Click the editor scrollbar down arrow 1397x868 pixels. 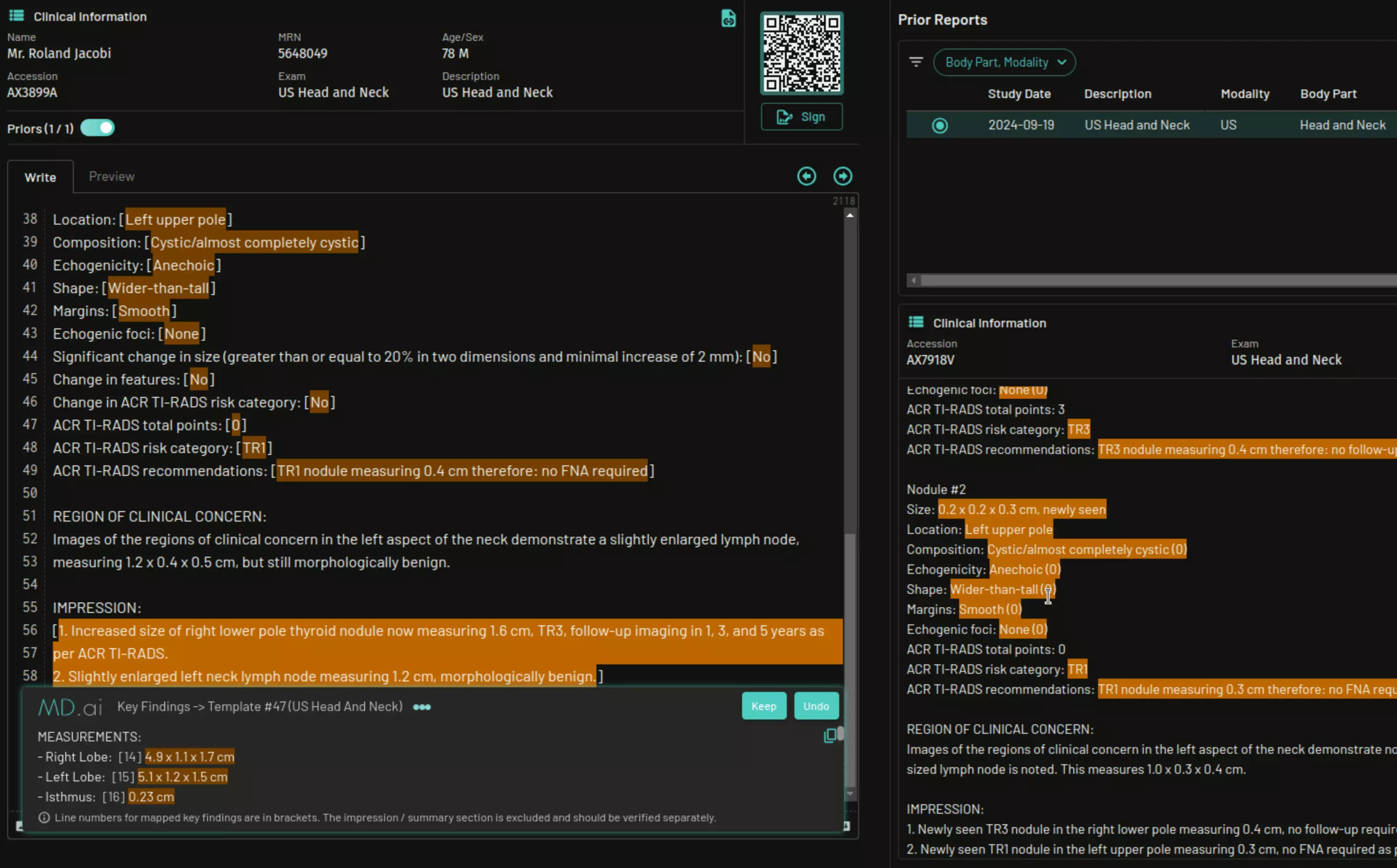[x=850, y=794]
